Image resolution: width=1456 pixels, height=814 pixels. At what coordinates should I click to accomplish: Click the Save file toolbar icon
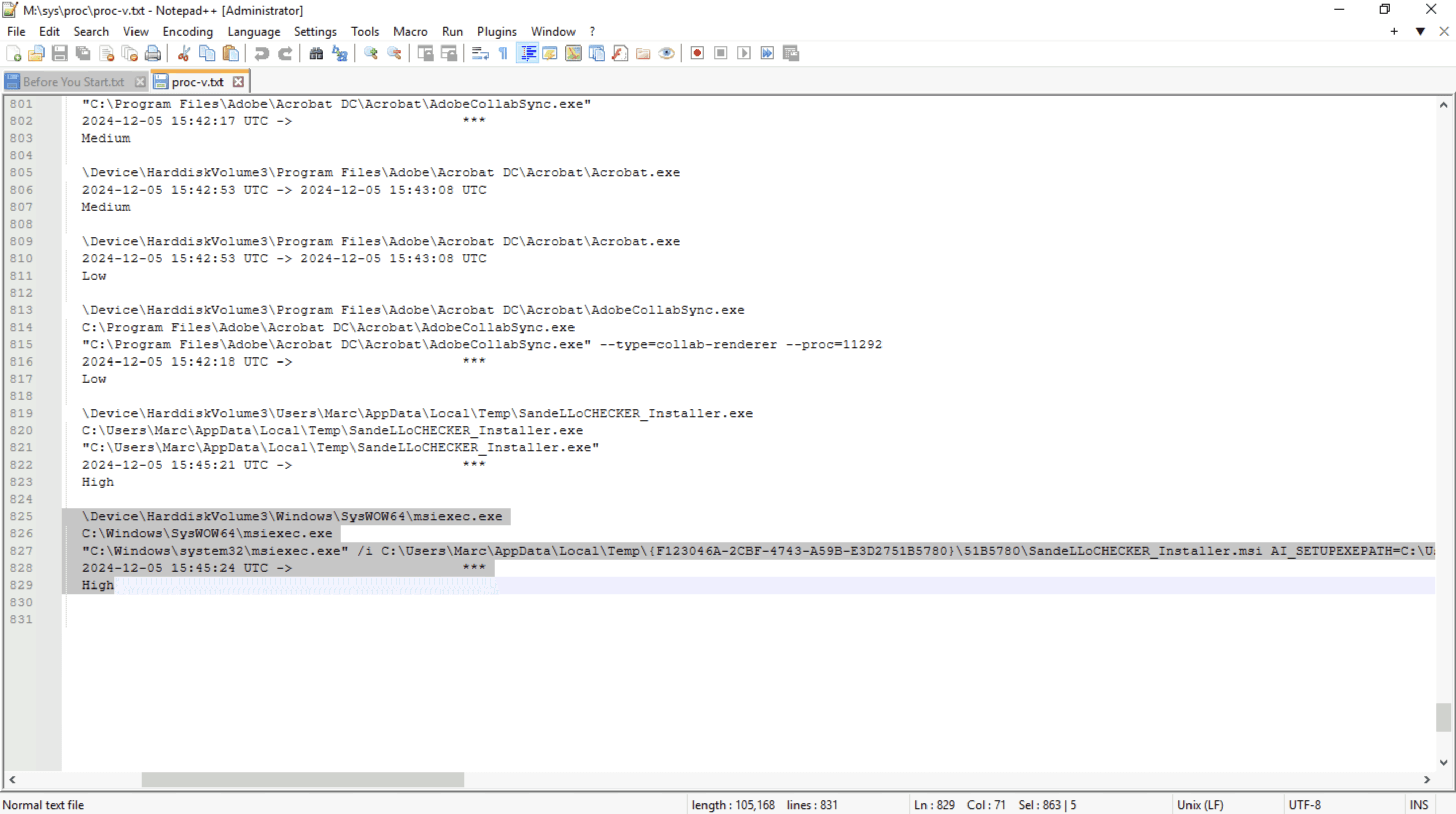click(x=59, y=53)
